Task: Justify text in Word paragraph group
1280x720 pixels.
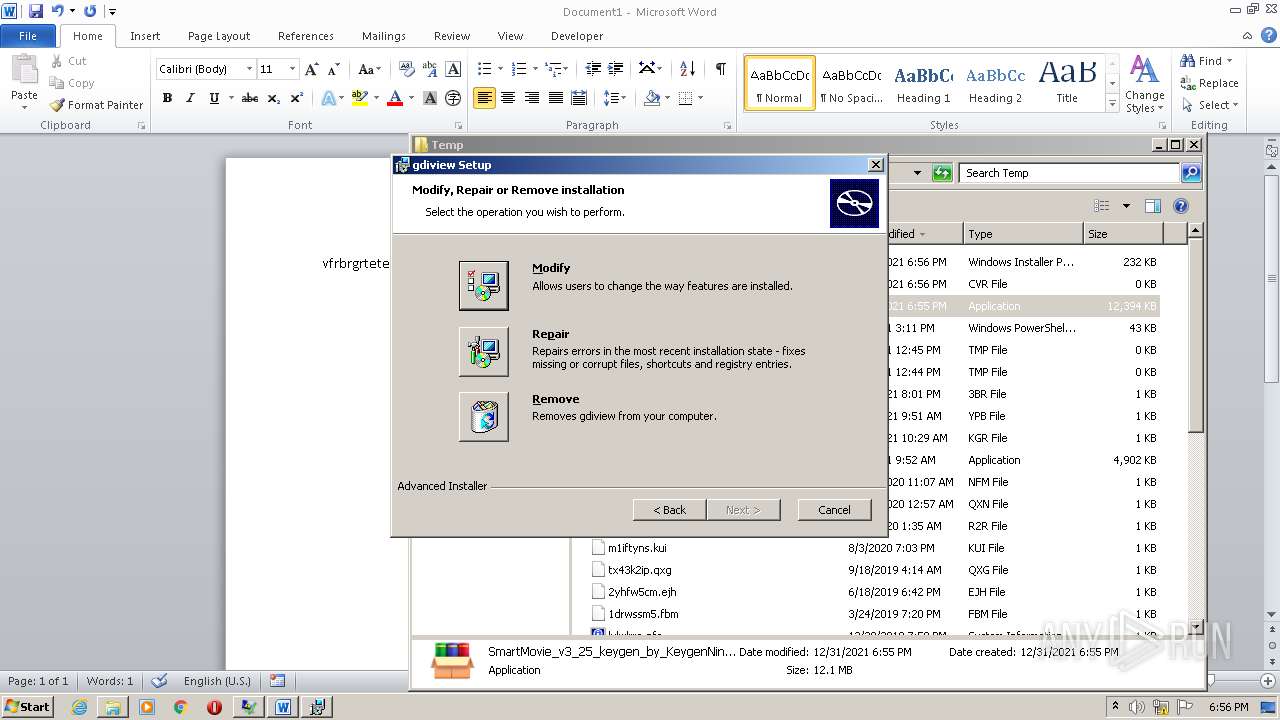Action: click(x=555, y=98)
